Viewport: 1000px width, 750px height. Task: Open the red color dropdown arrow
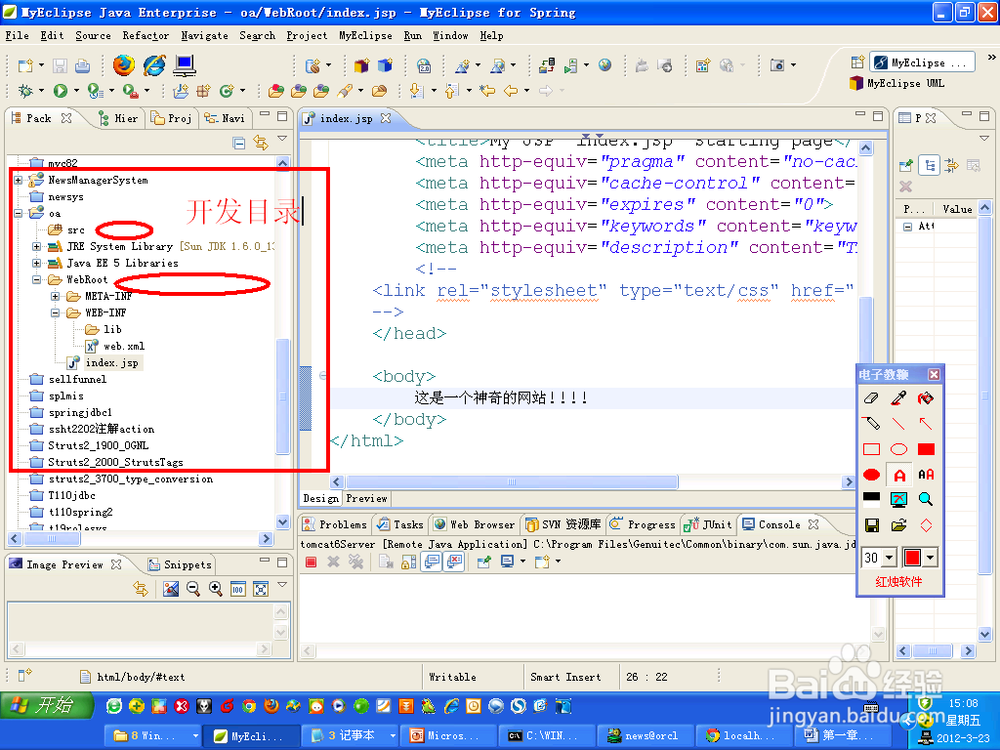click(x=930, y=558)
